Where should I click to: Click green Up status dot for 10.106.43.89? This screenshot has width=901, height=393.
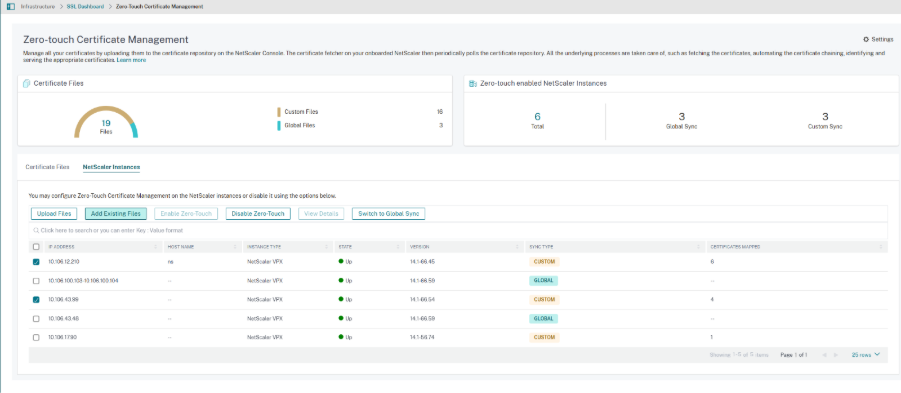click(x=341, y=299)
